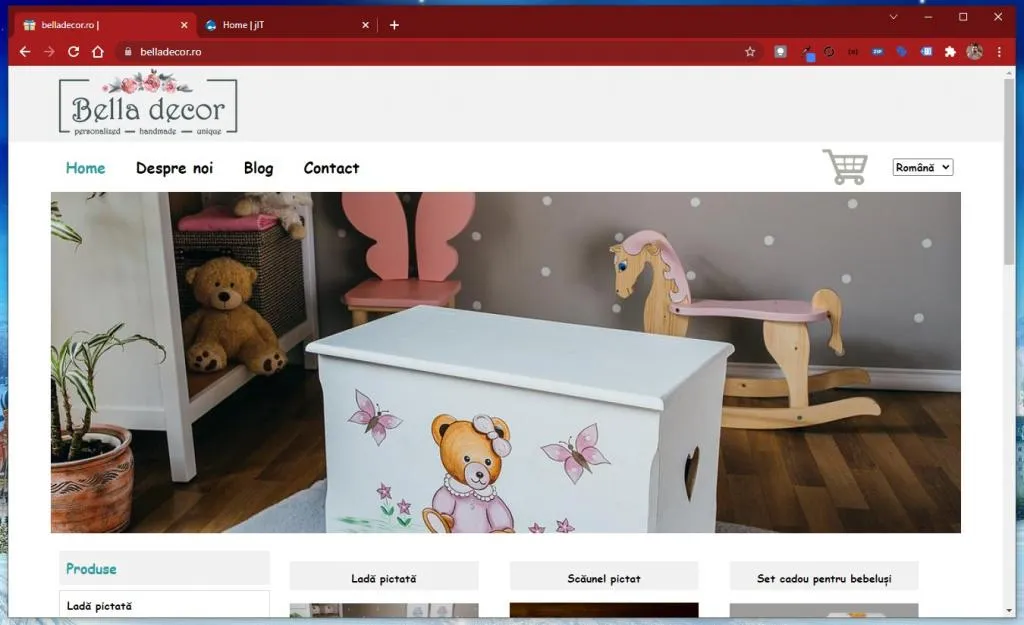Click the browser reload button

click(x=73, y=52)
